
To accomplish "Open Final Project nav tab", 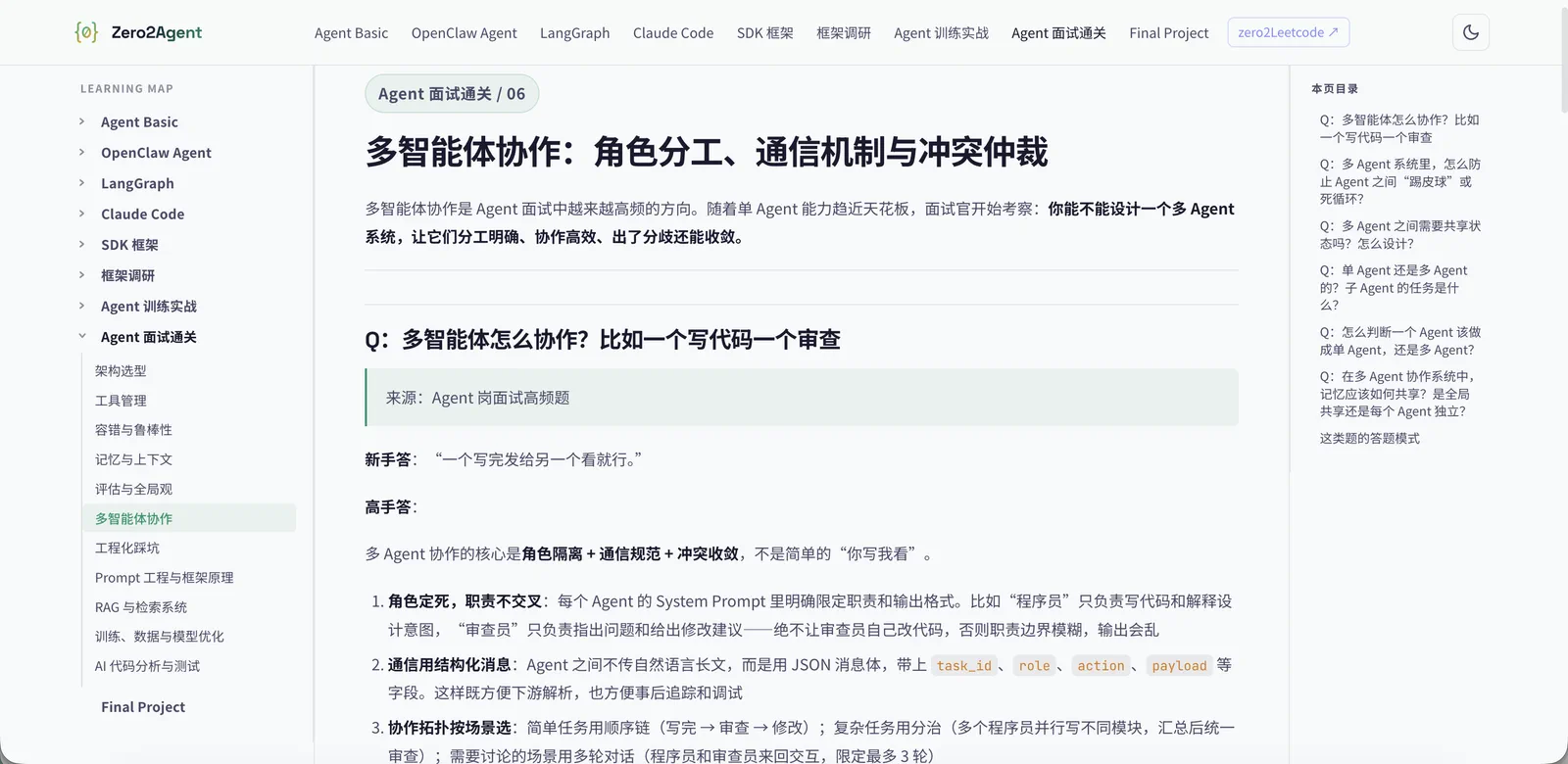I will [x=1168, y=33].
